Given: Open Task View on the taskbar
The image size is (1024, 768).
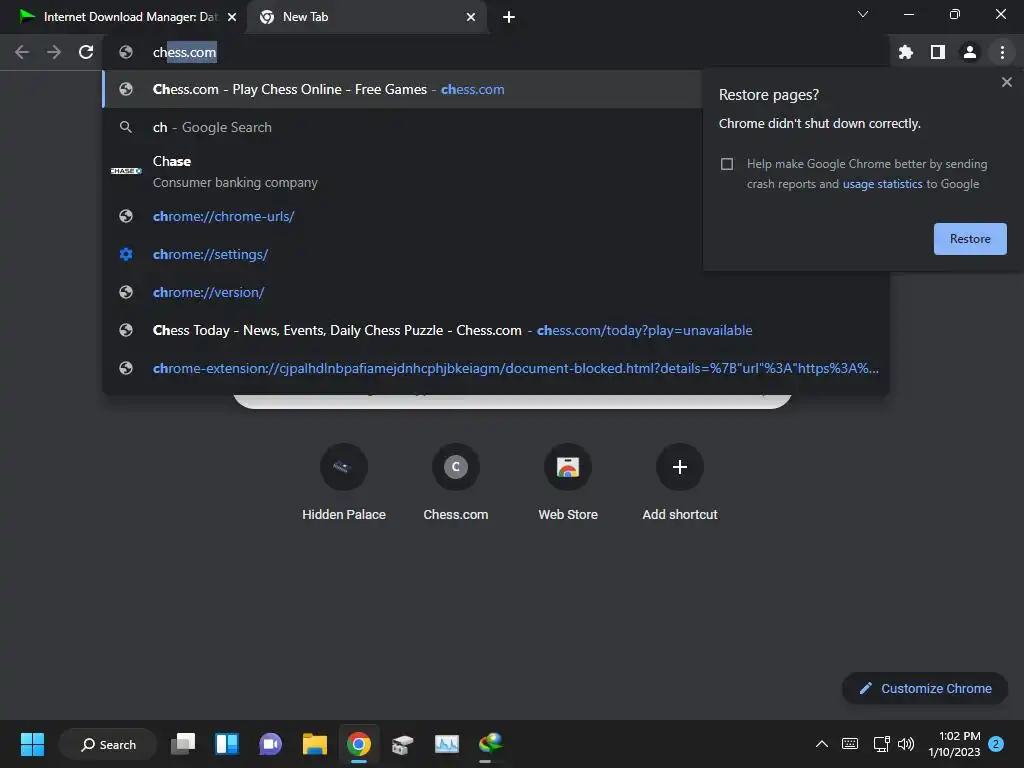Looking at the screenshot, I should click(183, 744).
